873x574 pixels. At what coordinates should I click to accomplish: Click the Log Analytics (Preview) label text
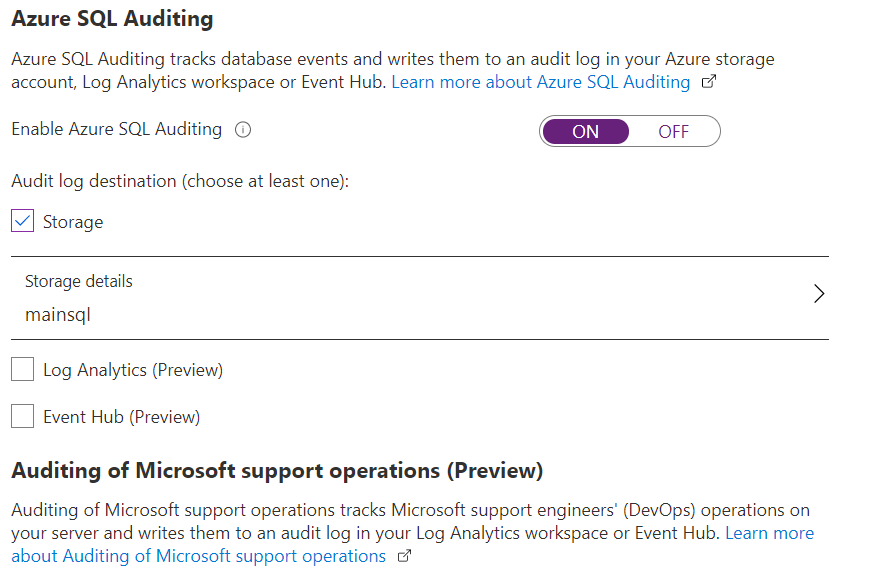coord(133,370)
